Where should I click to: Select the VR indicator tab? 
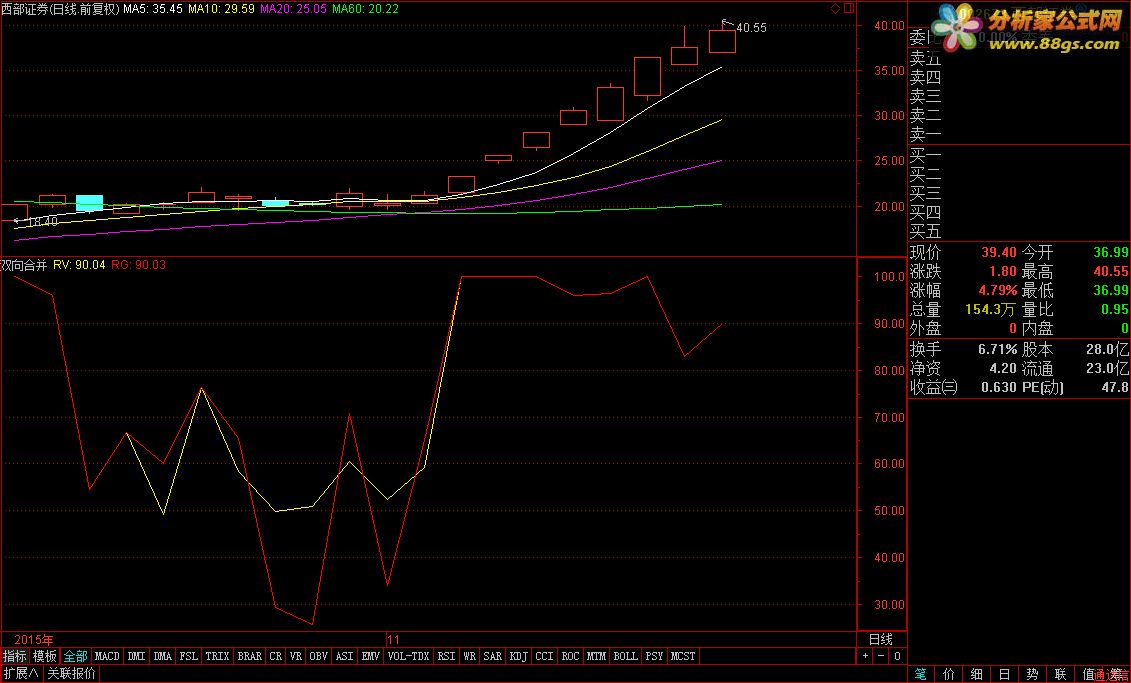(x=296, y=656)
